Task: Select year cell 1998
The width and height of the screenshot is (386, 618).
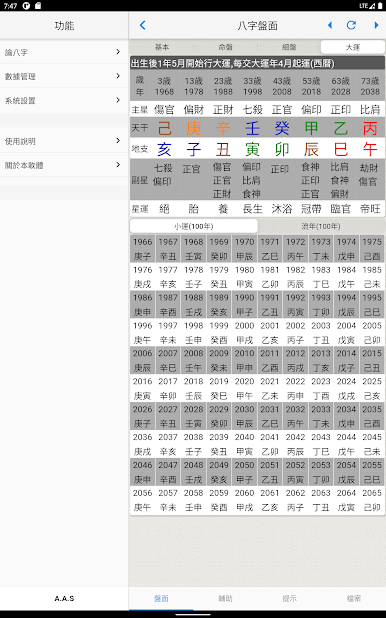Action: point(194,332)
